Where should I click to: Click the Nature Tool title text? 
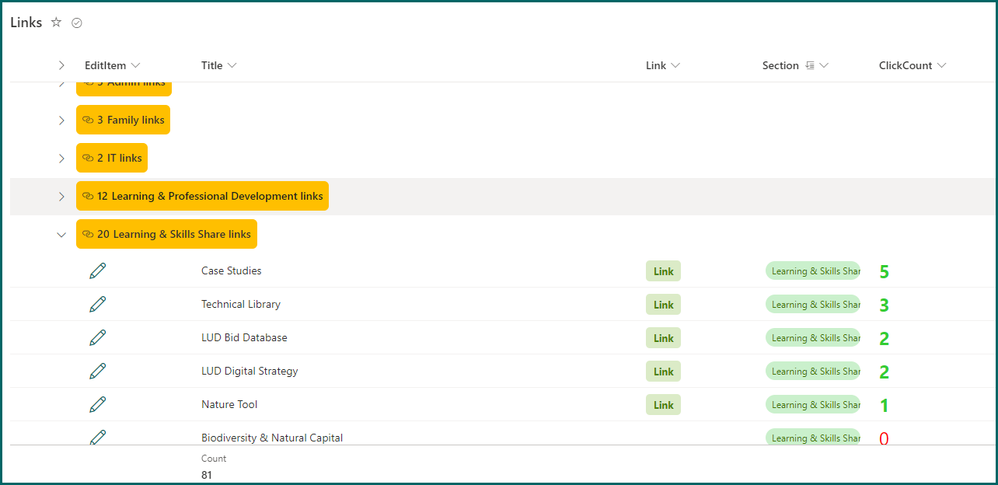click(229, 404)
